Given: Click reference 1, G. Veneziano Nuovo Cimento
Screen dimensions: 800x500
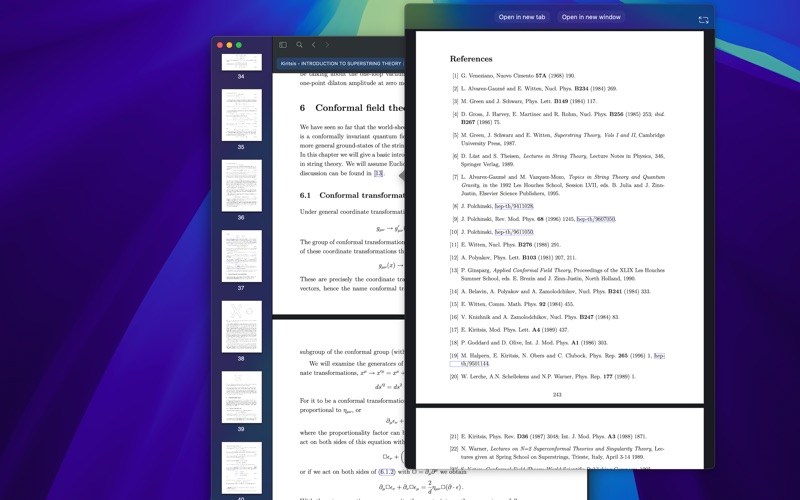Looking at the screenshot, I should tap(512, 76).
